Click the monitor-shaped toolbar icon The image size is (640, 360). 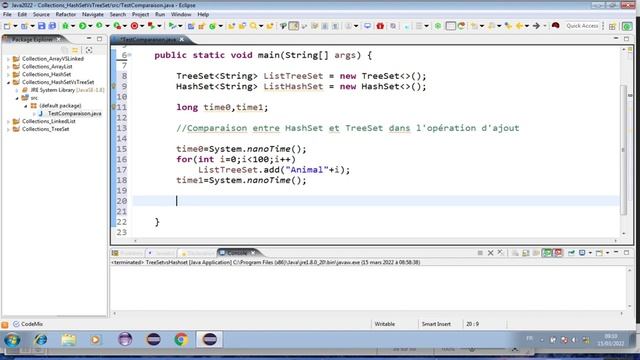pos(367,26)
